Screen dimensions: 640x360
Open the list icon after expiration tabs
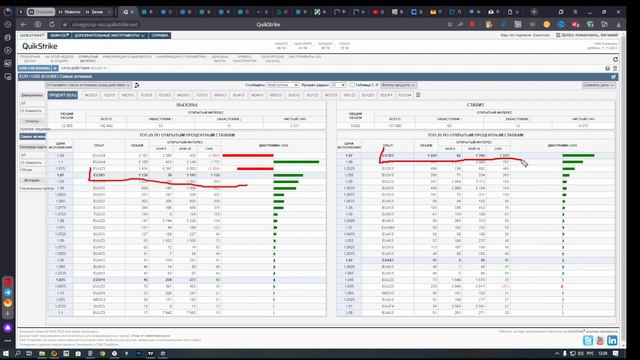418,95
